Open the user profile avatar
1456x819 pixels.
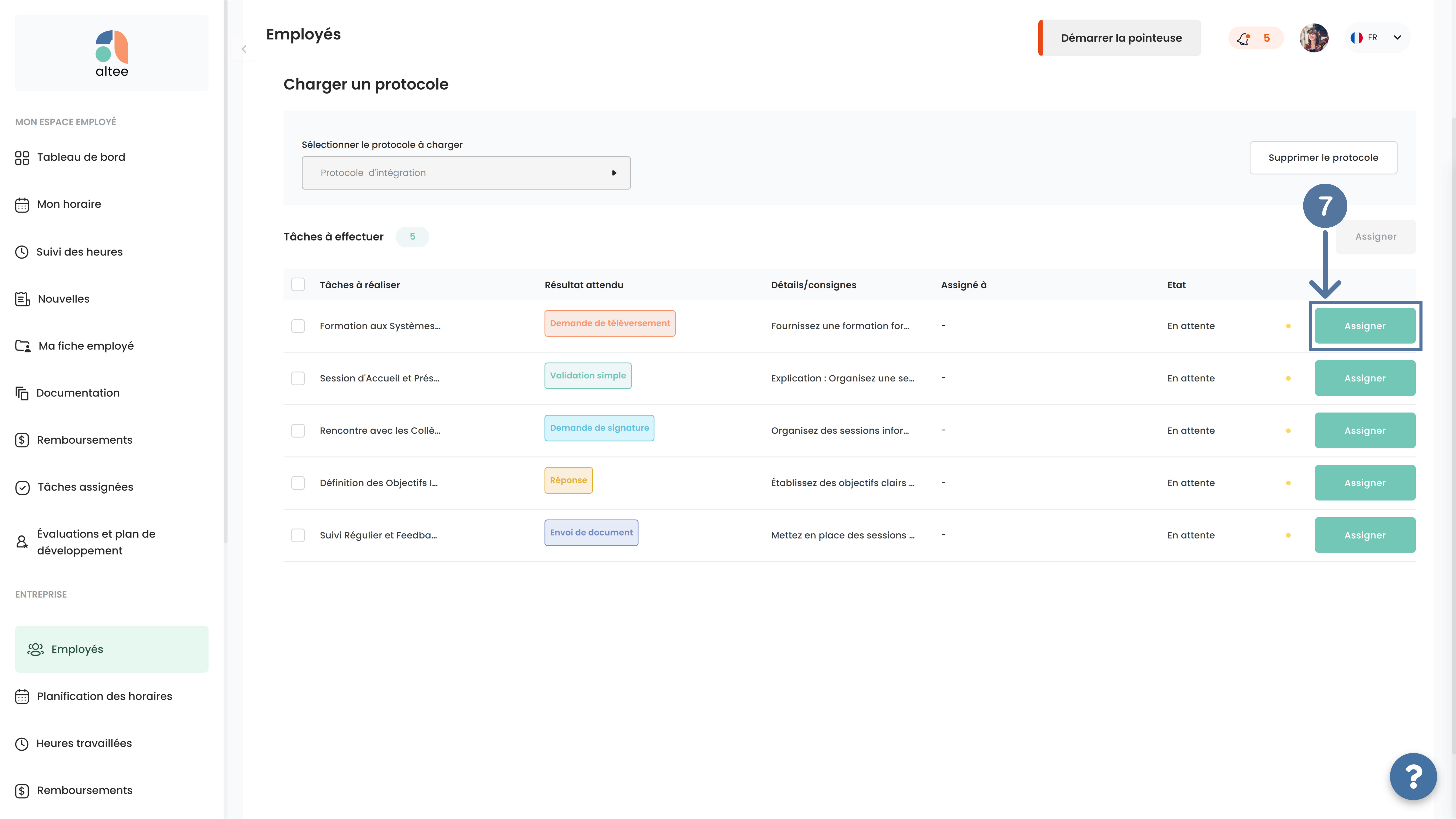pos(1314,38)
